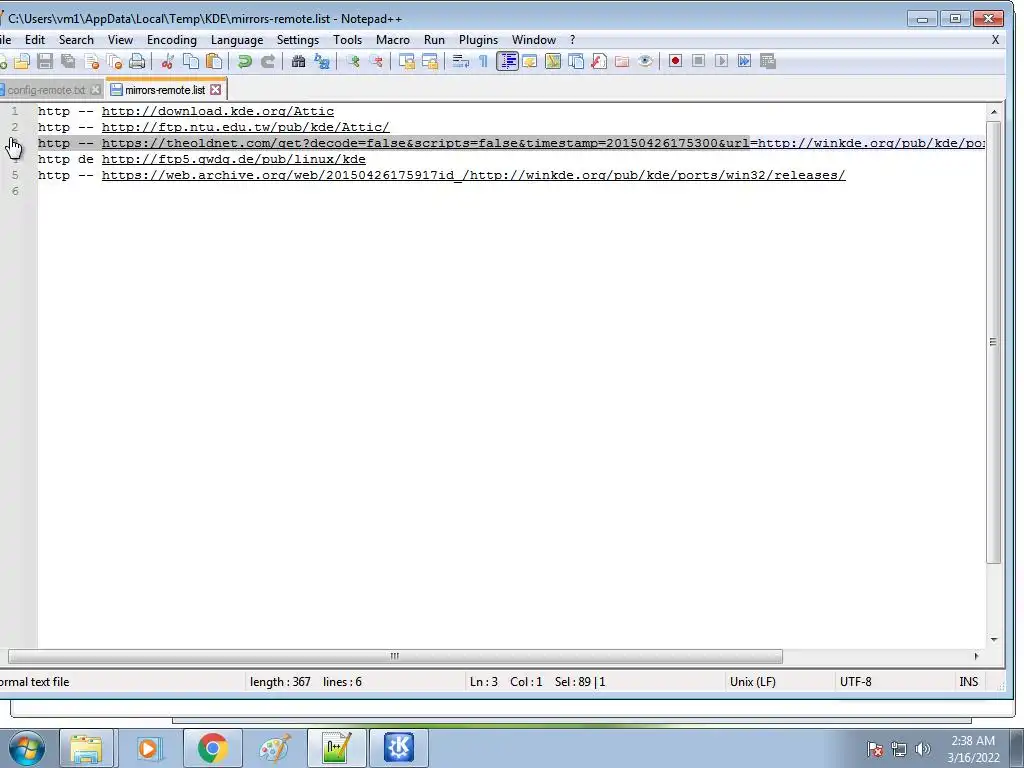
Task: Open the Tools menu
Action: click(347, 40)
